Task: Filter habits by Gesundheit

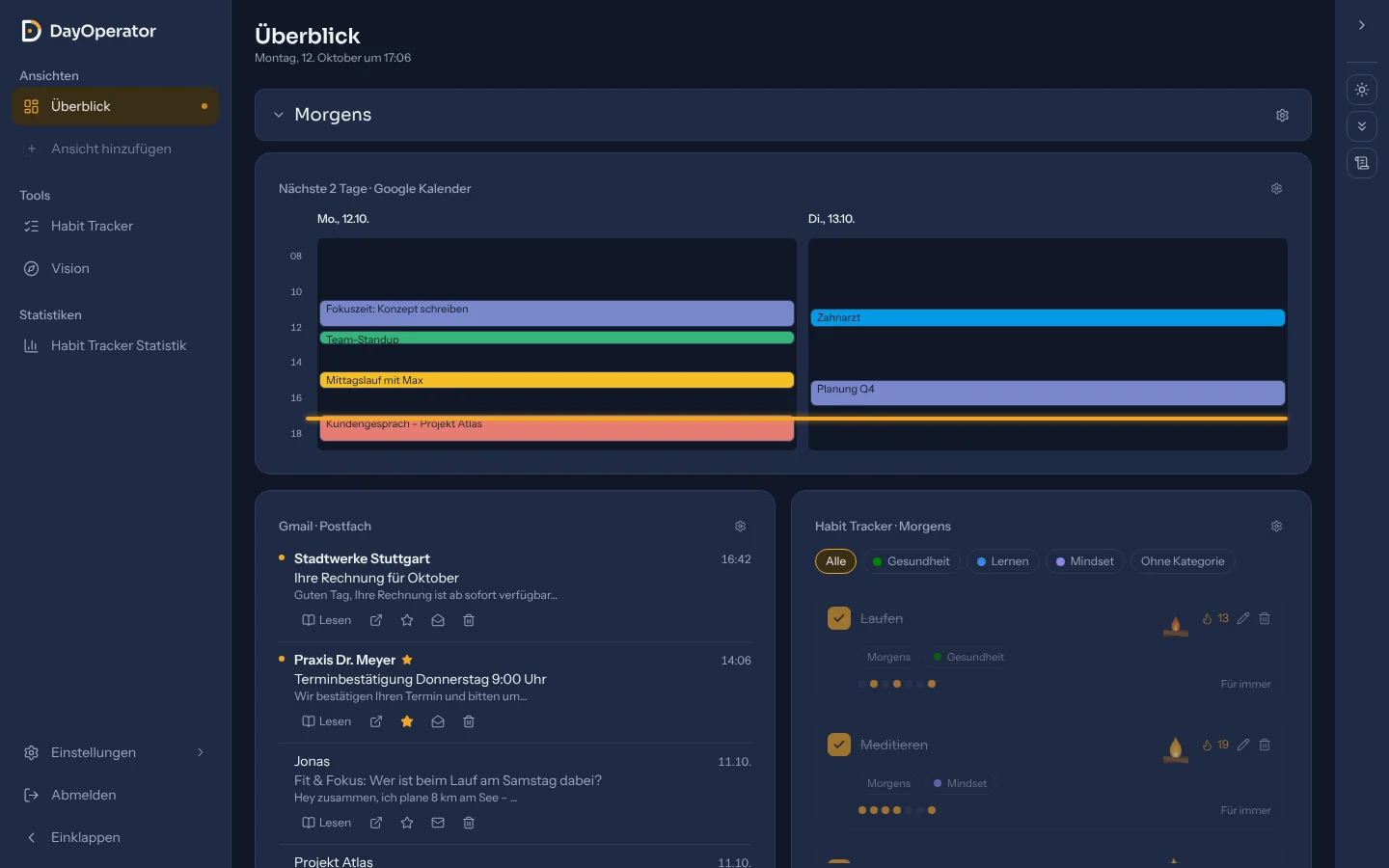Action: (911, 561)
